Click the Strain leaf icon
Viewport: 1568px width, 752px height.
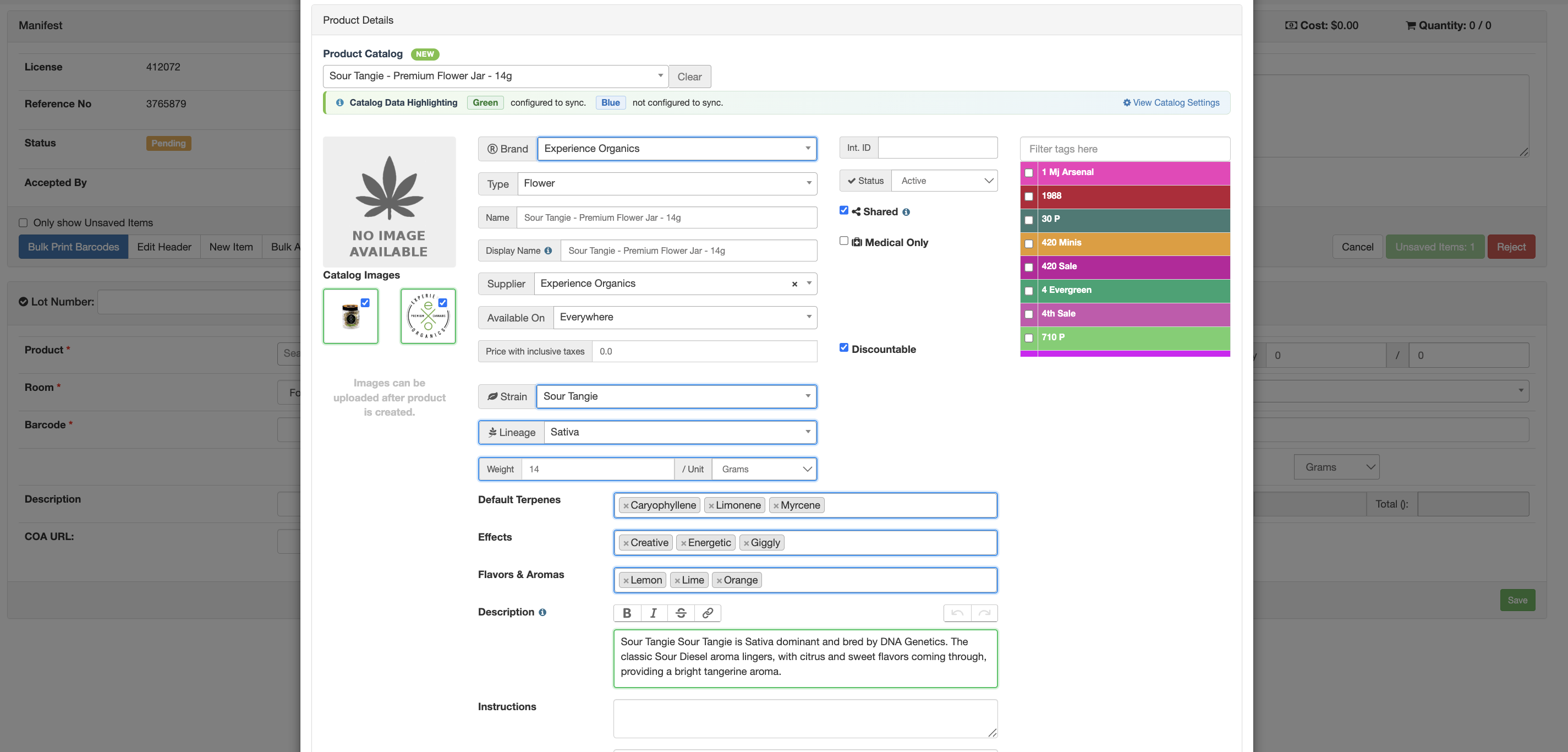point(492,396)
